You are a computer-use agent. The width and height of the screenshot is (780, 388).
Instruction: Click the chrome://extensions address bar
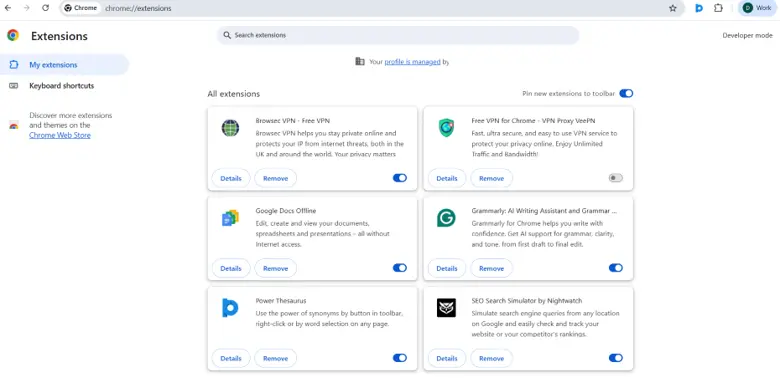[372, 8]
